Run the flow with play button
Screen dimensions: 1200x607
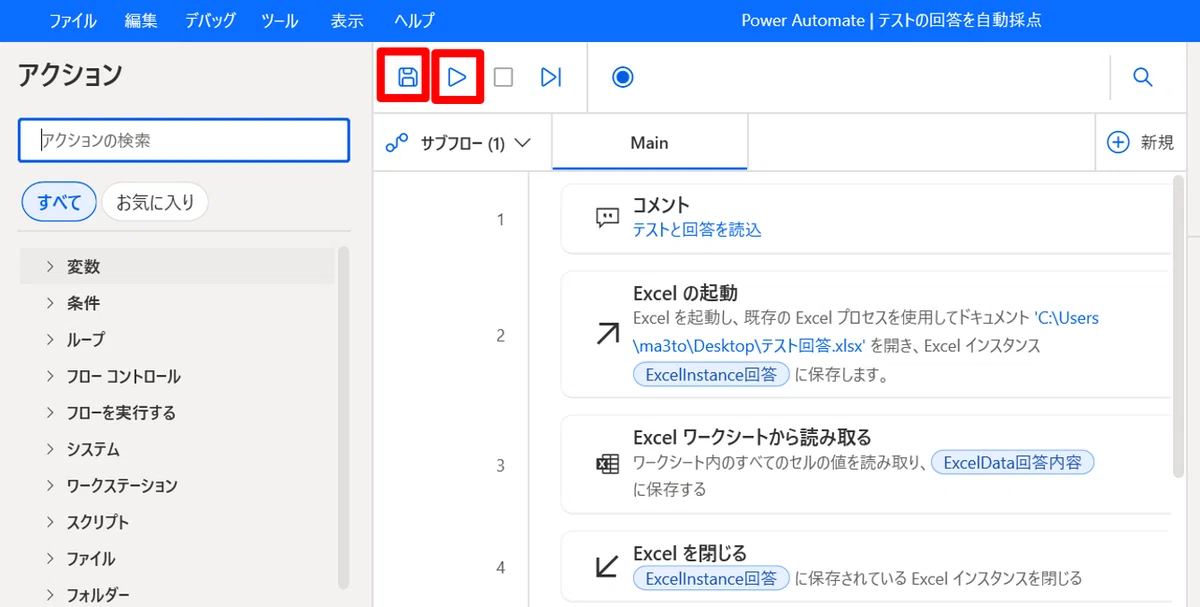pyautogui.click(x=457, y=77)
